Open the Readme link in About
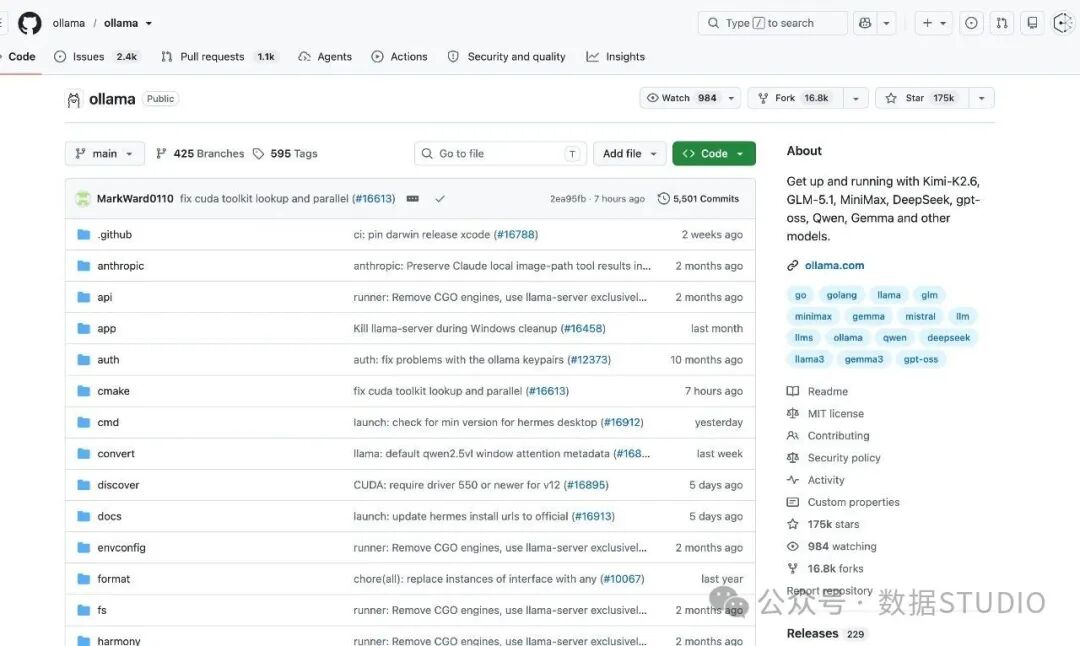 tap(827, 391)
